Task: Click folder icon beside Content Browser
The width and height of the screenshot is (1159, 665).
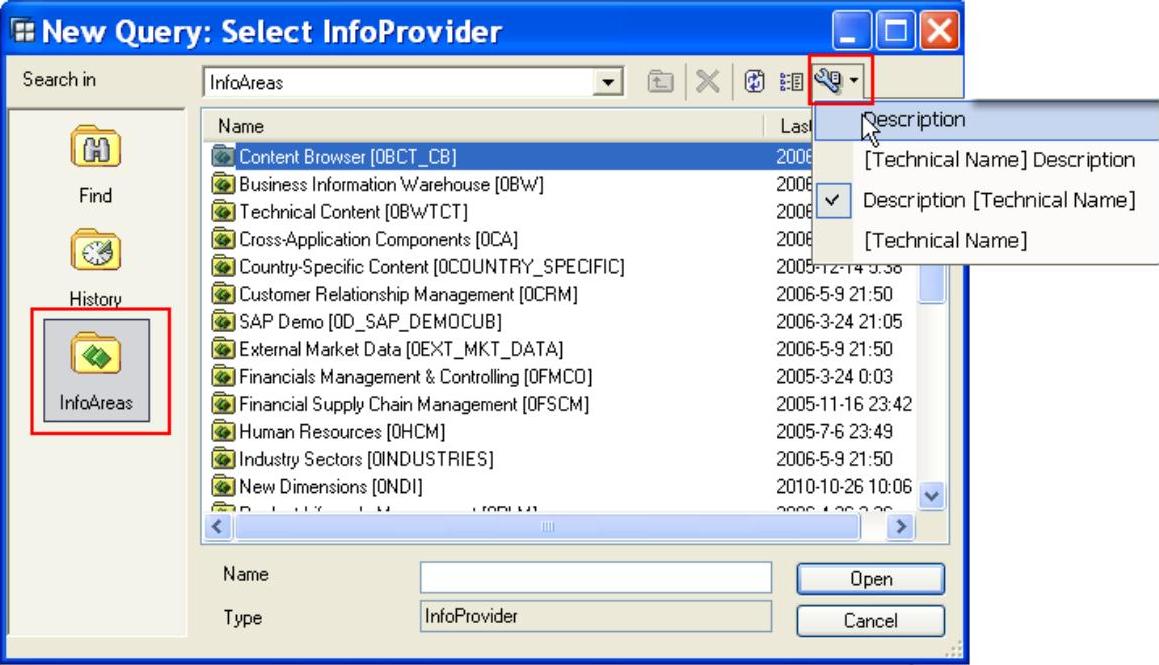Action: pyautogui.click(x=222, y=157)
